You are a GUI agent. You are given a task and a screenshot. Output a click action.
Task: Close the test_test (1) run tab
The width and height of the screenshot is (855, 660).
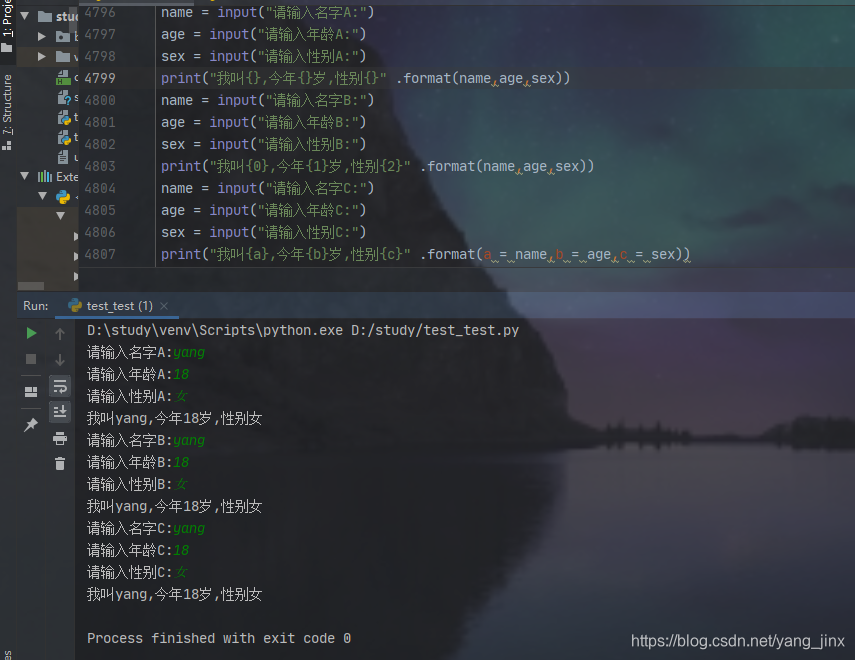pyautogui.click(x=164, y=306)
